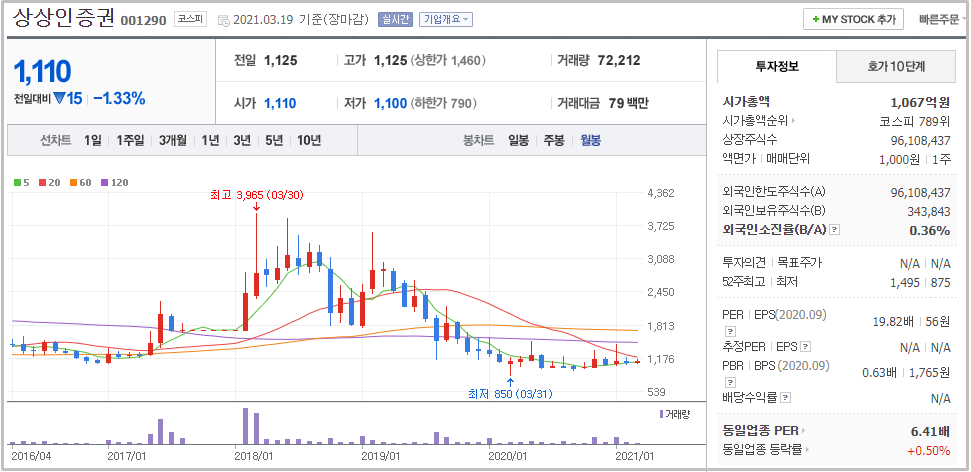
Task: Open the 동일업종 PER link
Action: click(764, 431)
